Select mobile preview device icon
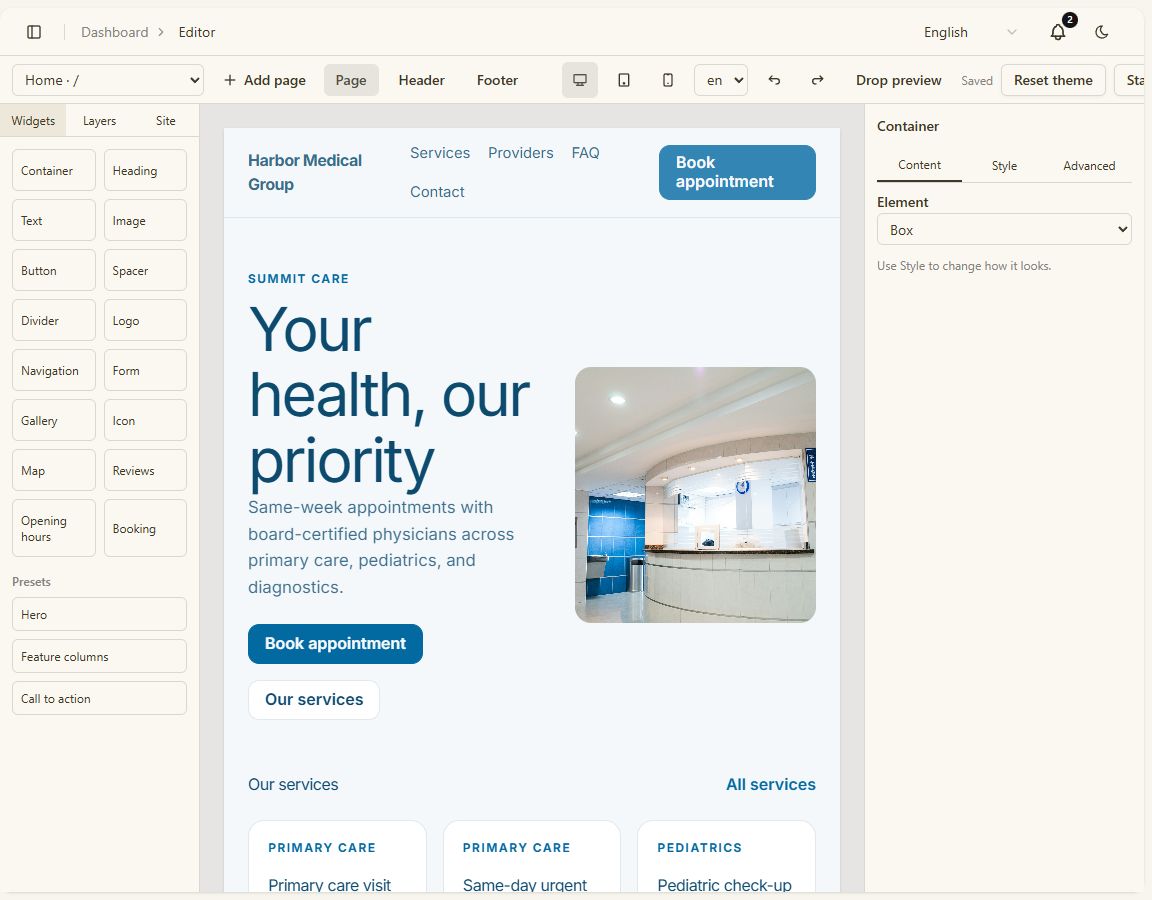The image size is (1152, 900). pyautogui.click(x=668, y=80)
